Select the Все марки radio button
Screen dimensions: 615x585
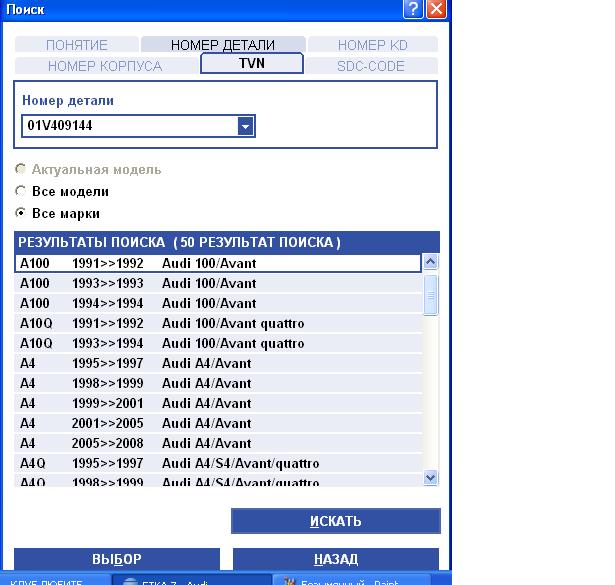(x=21, y=213)
